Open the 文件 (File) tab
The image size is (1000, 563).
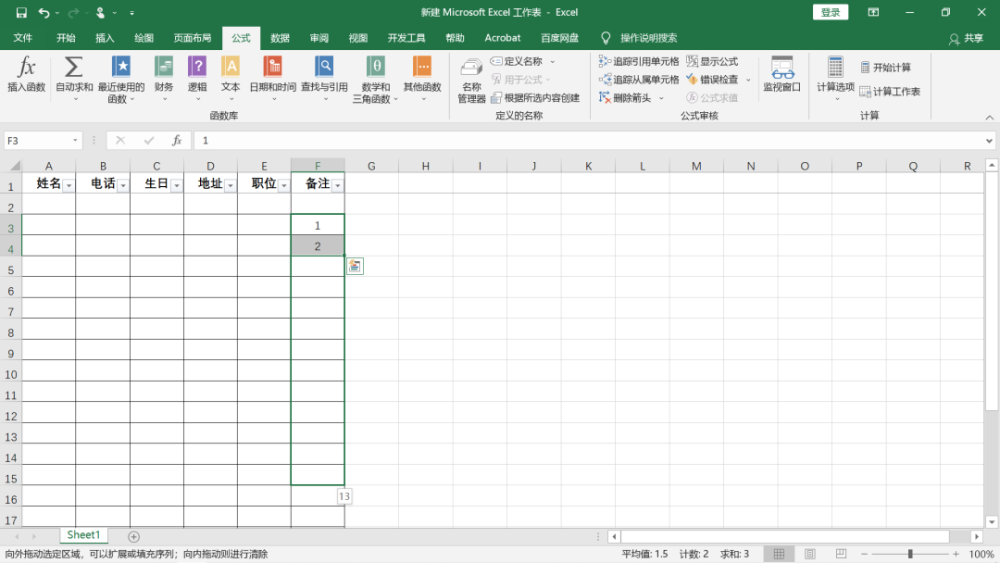tap(23, 38)
